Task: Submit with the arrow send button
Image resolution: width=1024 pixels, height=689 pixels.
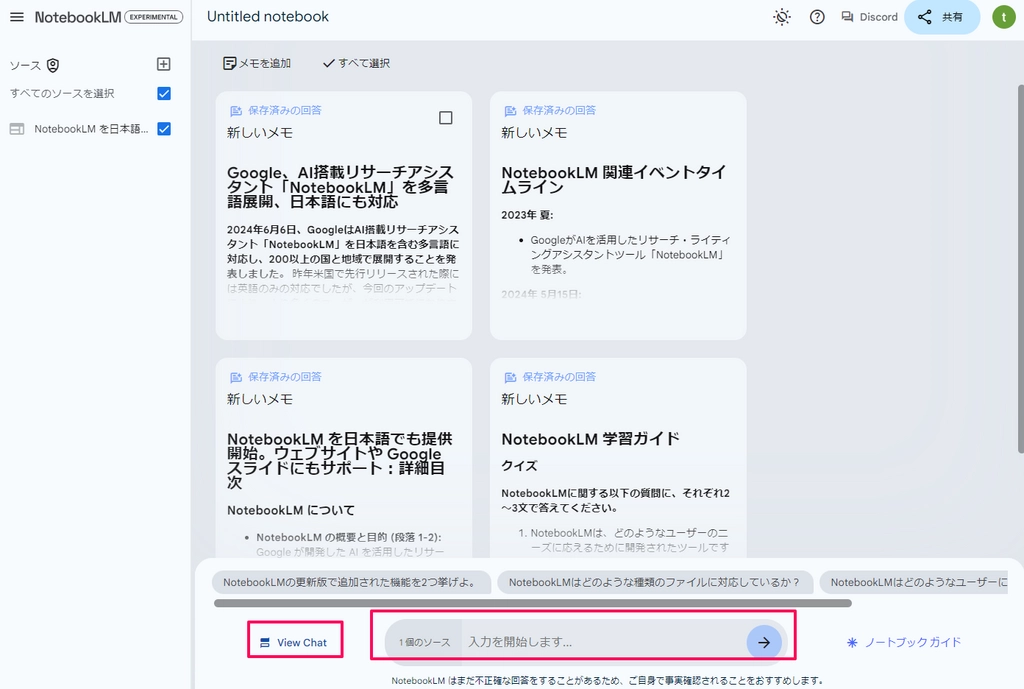Action: point(763,643)
